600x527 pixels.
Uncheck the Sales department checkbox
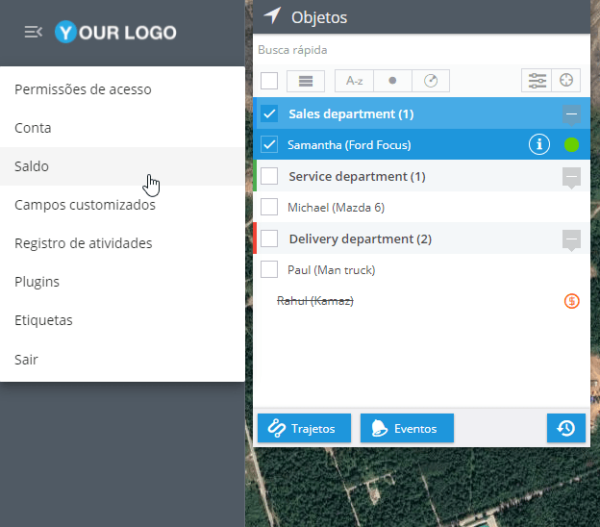pyautogui.click(x=269, y=114)
